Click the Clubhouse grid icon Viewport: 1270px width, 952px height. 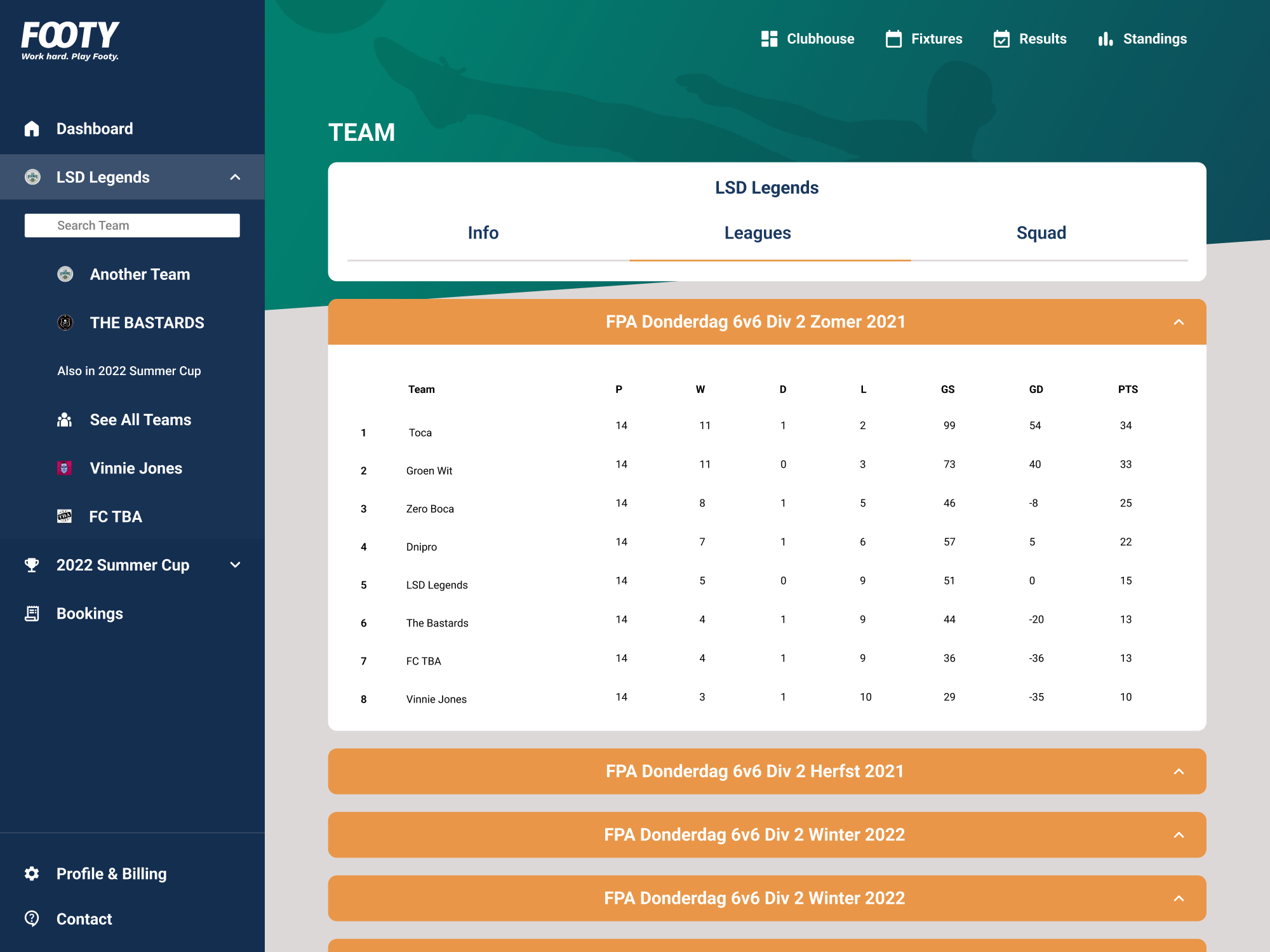pos(769,39)
